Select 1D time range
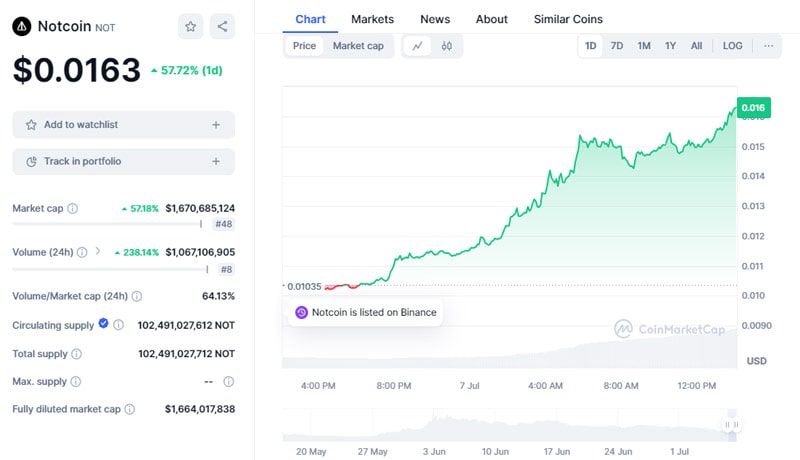 pyautogui.click(x=590, y=46)
